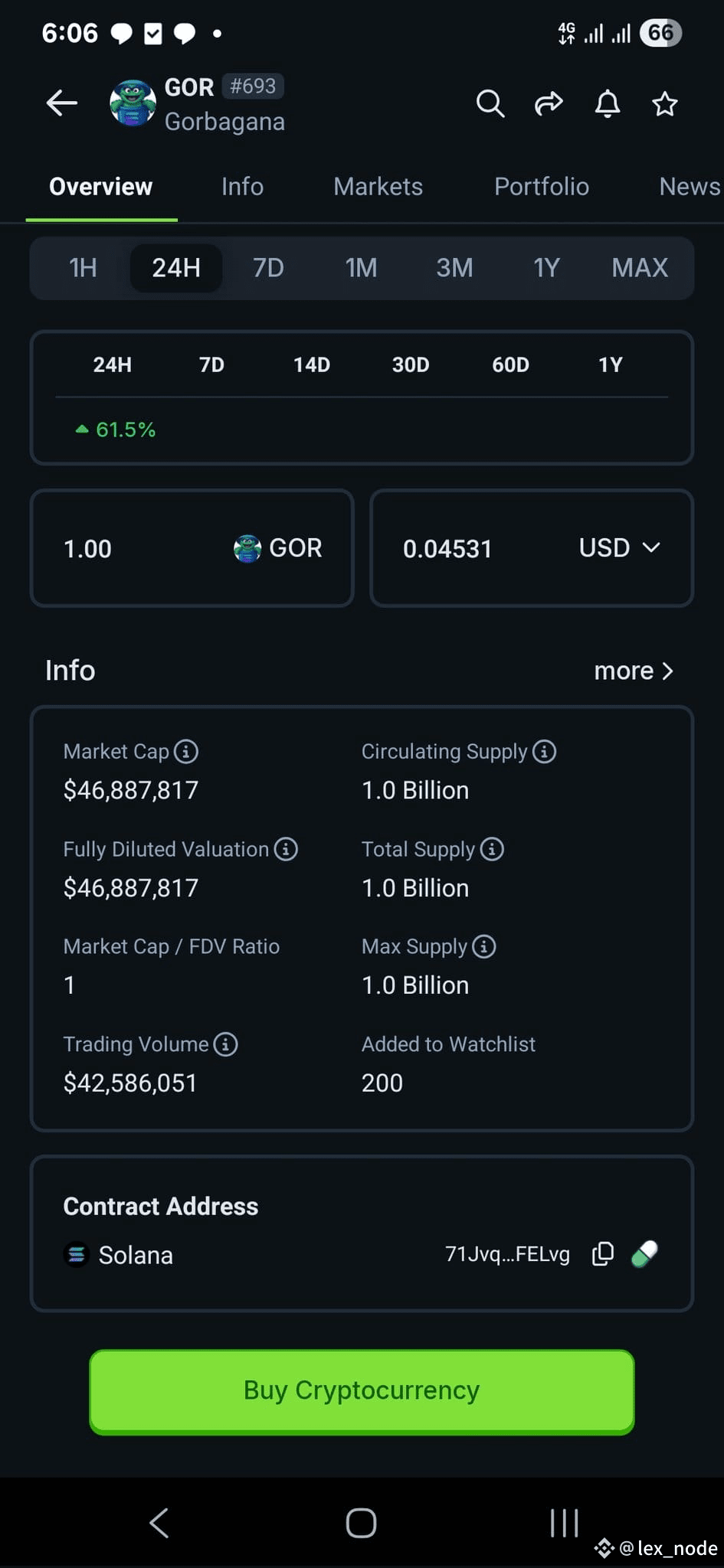Select the 7D chart range
This screenshot has height=1568, width=724.
point(268,268)
